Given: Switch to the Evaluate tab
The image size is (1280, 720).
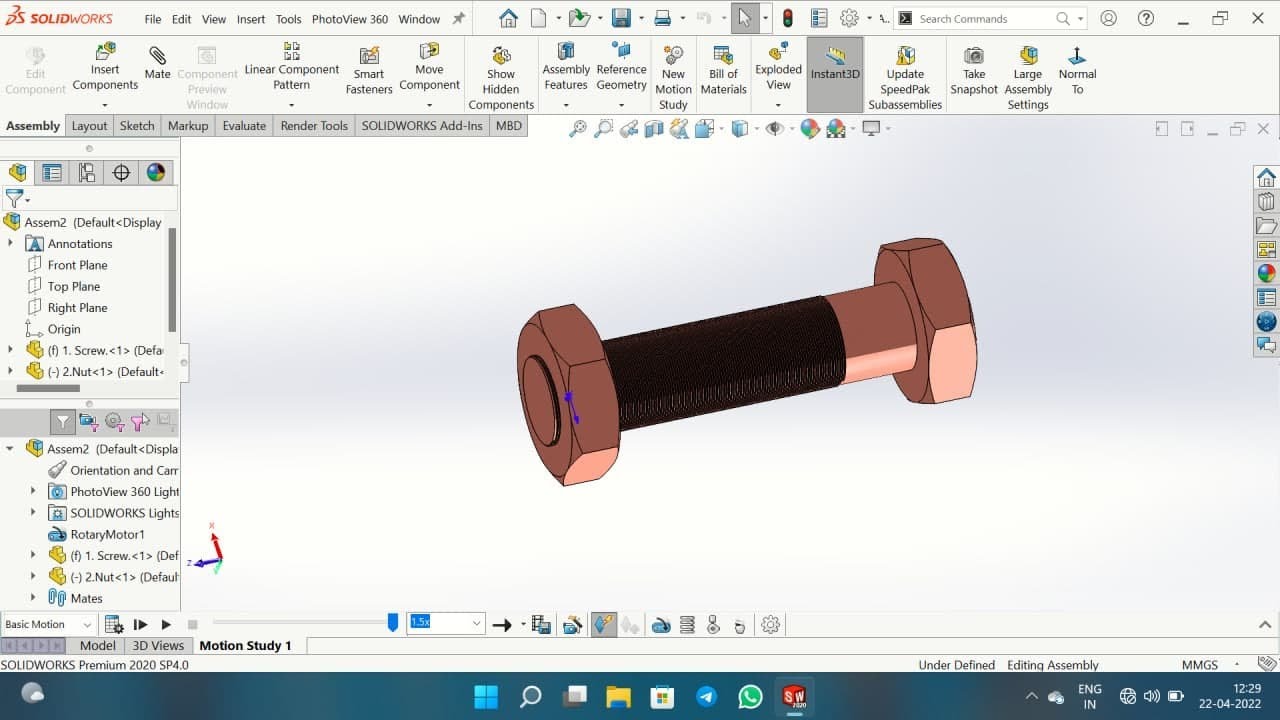Looking at the screenshot, I should (x=244, y=126).
